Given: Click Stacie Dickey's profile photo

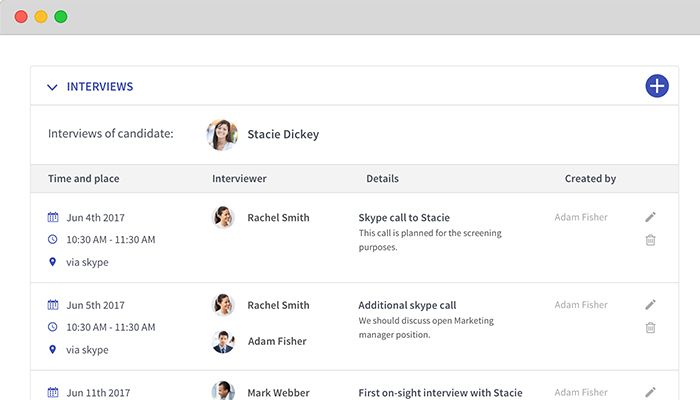Looking at the screenshot, I should click(222, 134).
